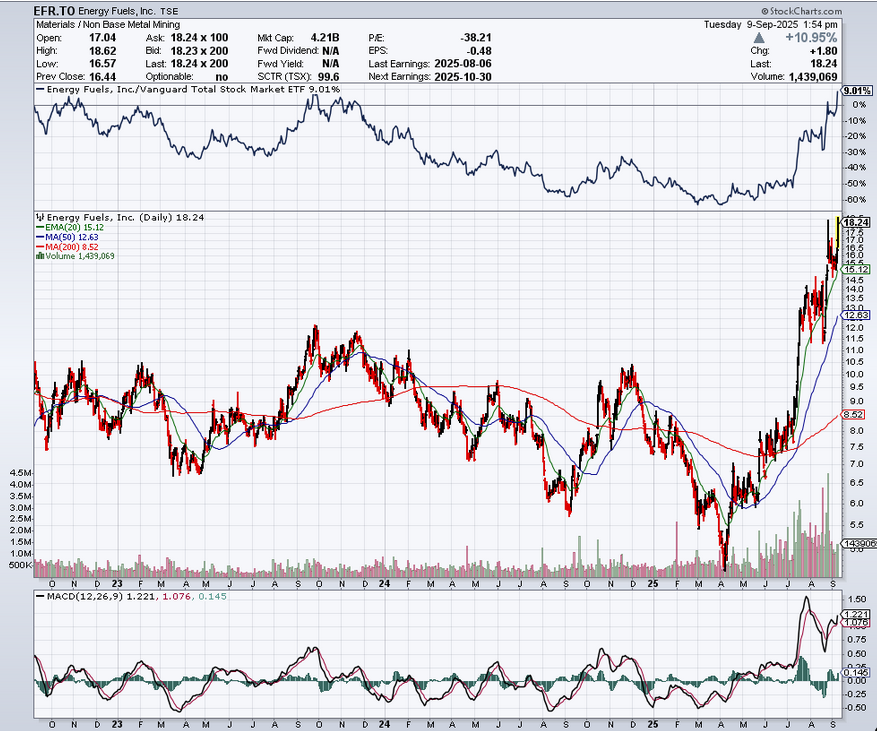The height and width of the screenshot is (731, 877).
Task: Click the candlestick icon before Energy Fuels (Daily)
Action: 39,216
